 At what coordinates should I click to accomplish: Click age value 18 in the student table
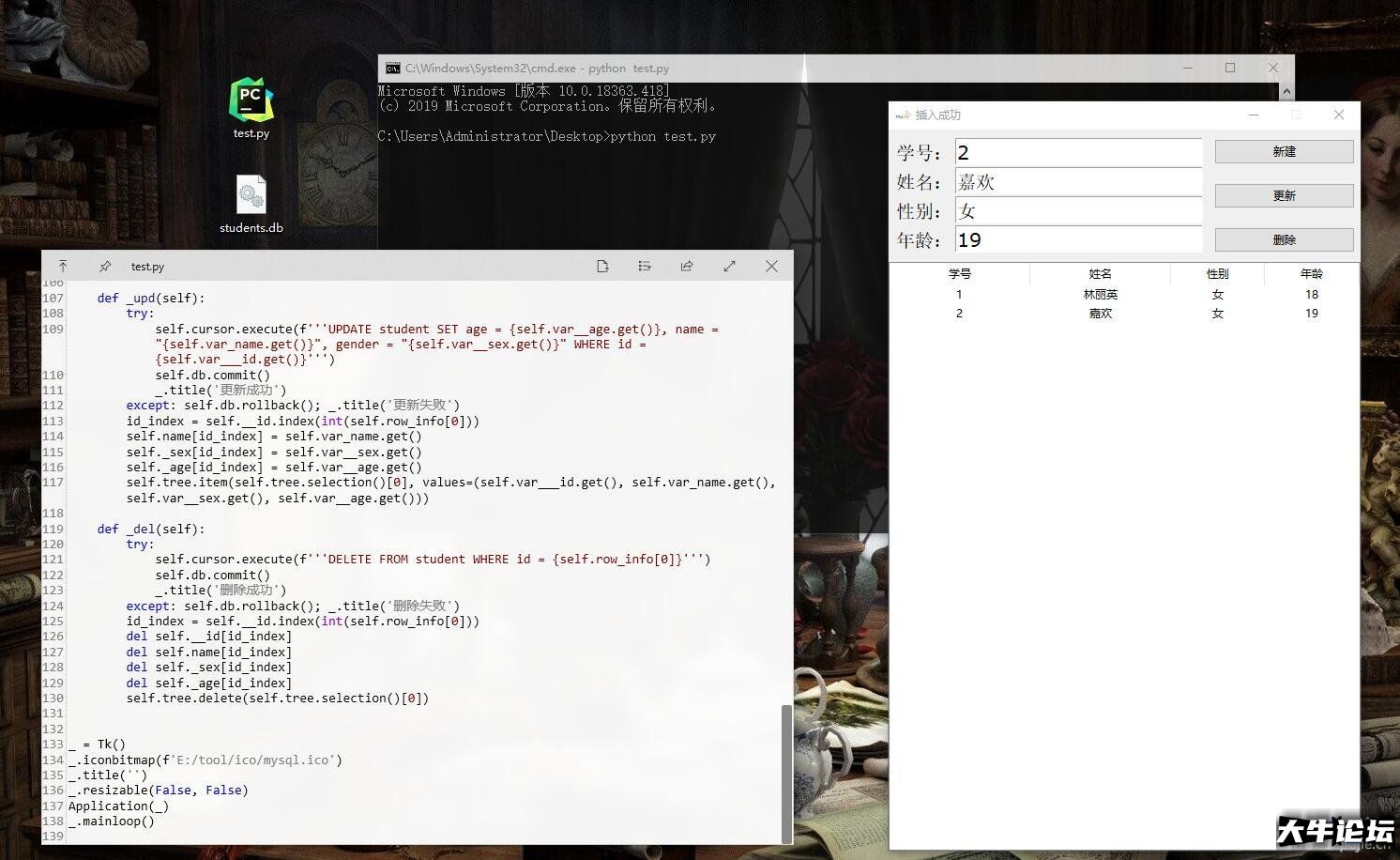click(1311, 294)
